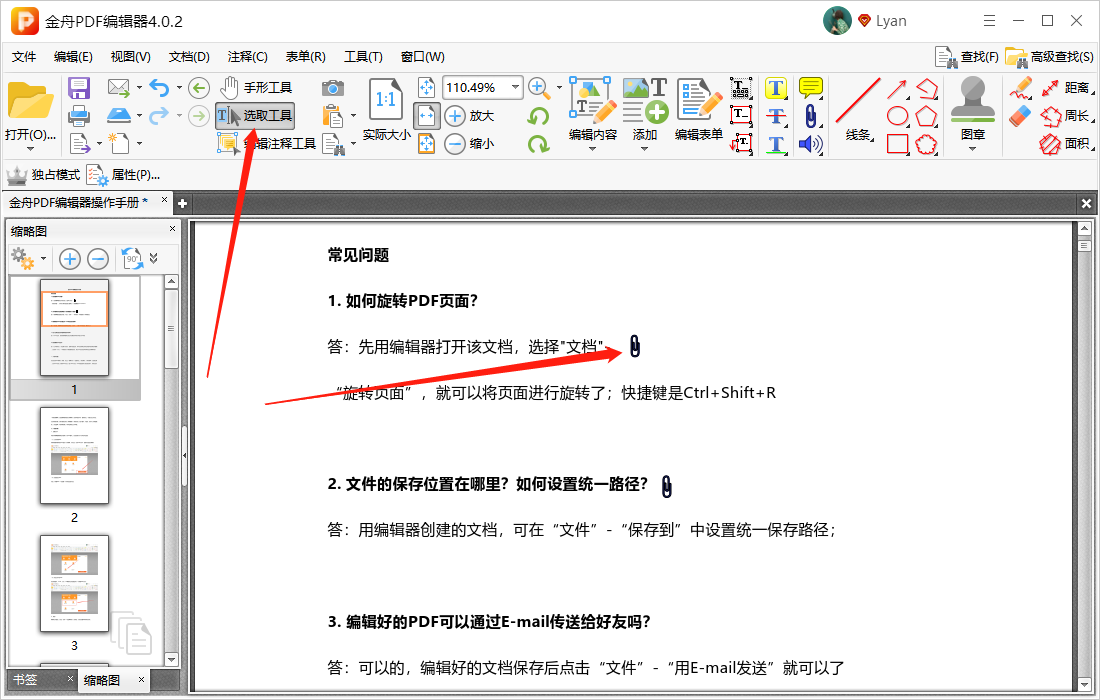Screen dimensions: 1100x700
Task: Select the Area (面积) measure tool
Action: pos(1066,144)
